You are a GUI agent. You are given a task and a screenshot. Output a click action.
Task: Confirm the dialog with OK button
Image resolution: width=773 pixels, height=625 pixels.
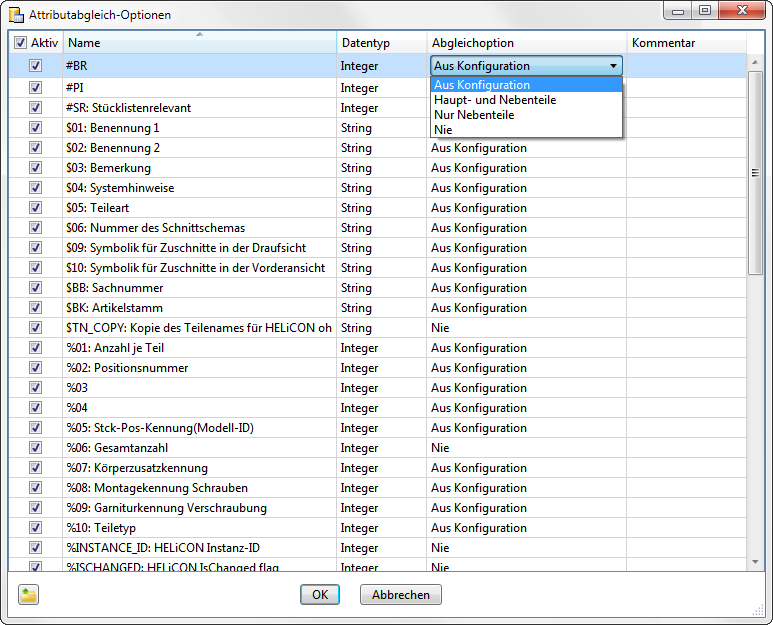point(320,595)
